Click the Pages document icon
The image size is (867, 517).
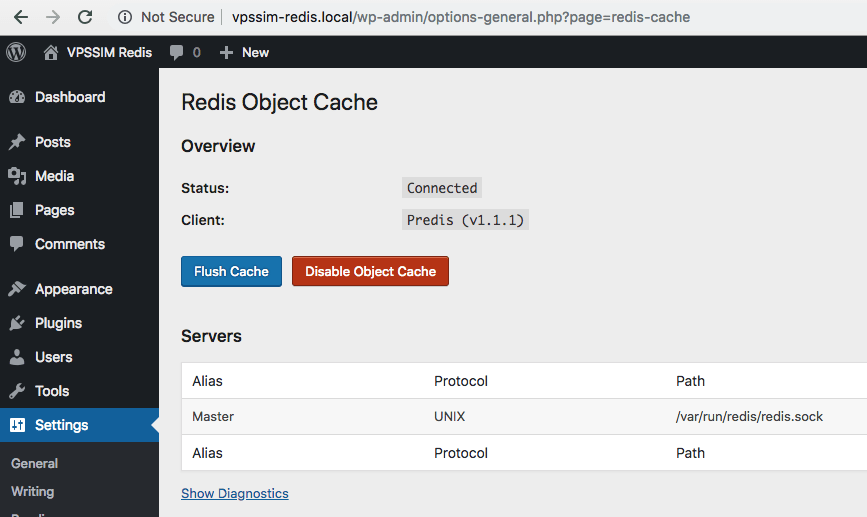[17, 210]
